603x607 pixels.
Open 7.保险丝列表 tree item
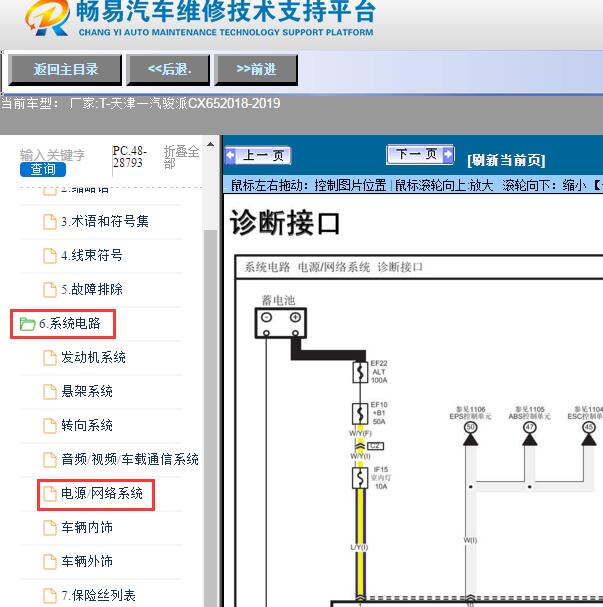98,595
